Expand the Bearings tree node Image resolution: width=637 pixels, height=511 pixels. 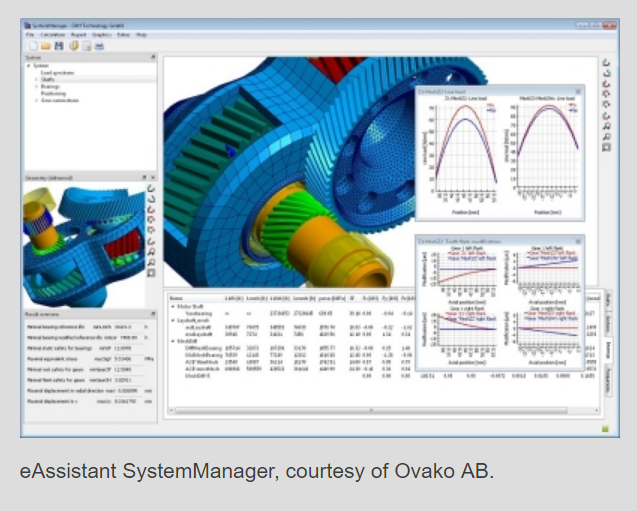coord(36,87)
